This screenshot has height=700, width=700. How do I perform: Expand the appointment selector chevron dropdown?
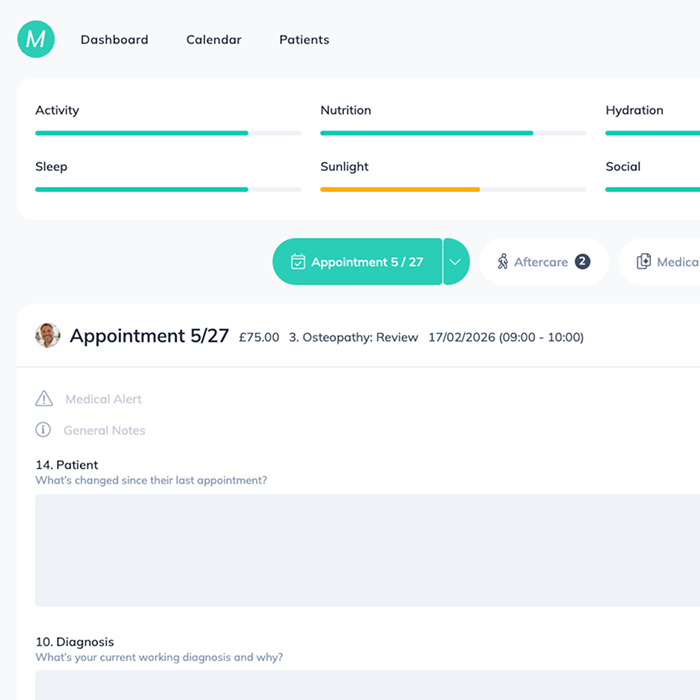tap(456, 262)
